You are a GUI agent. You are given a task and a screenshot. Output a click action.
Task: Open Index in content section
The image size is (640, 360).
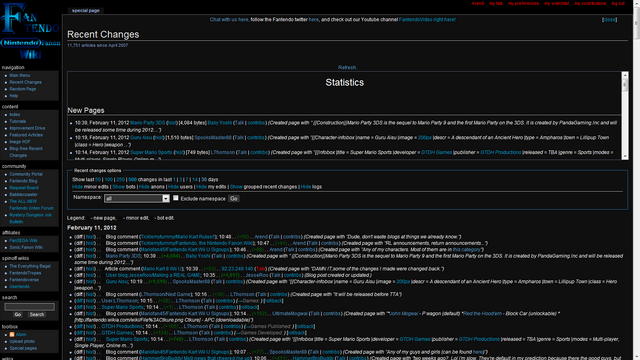tap(15, 115)
